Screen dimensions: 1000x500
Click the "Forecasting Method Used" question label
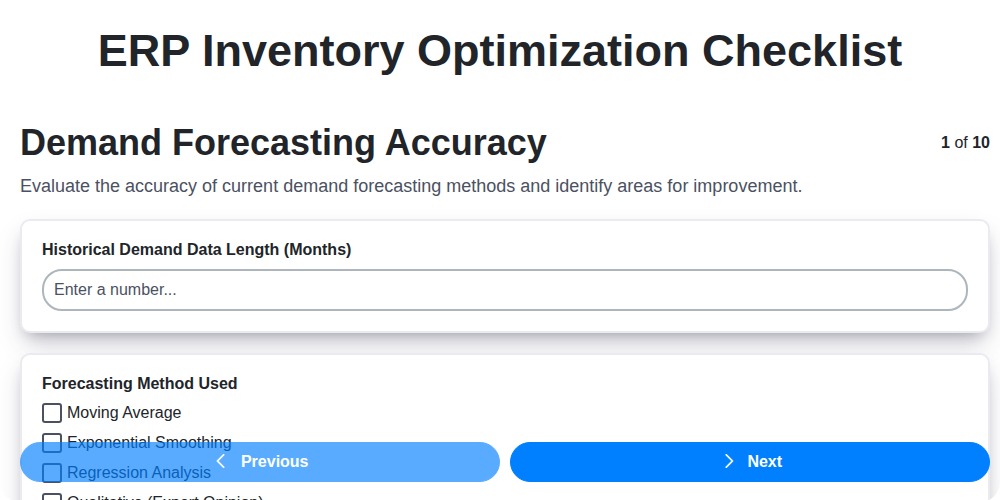(x=139, y=383)
